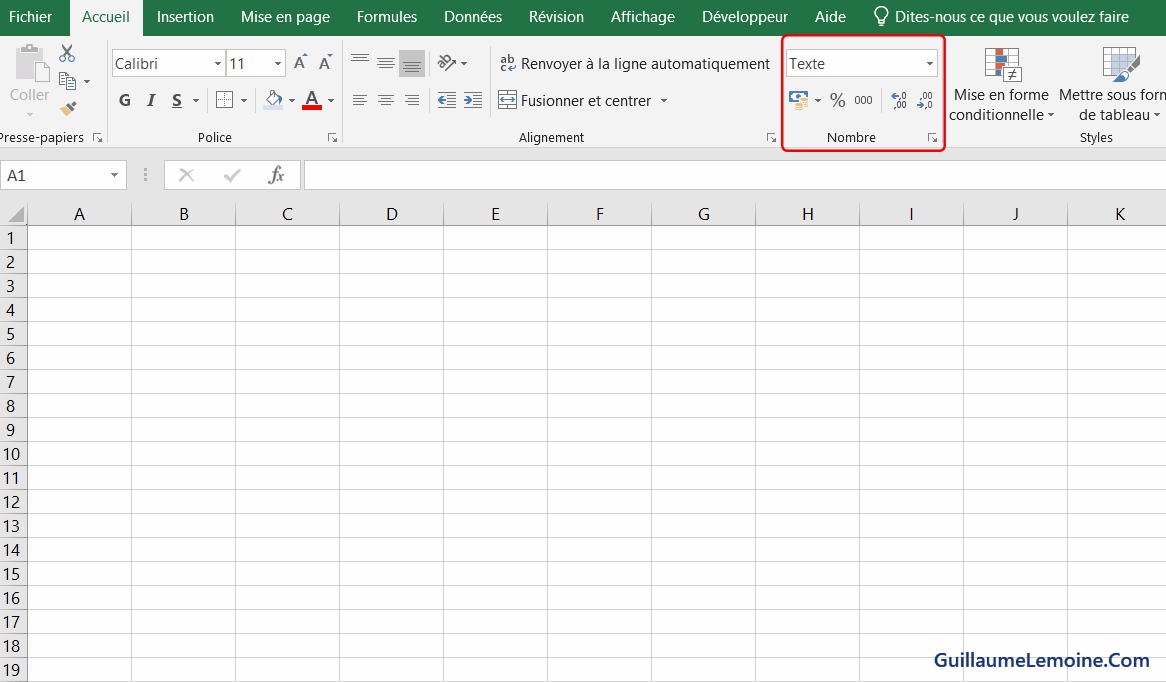Screen dimensions: 1166x682
Task: Click the percentage style icon
Action: (x=838, y=100)
